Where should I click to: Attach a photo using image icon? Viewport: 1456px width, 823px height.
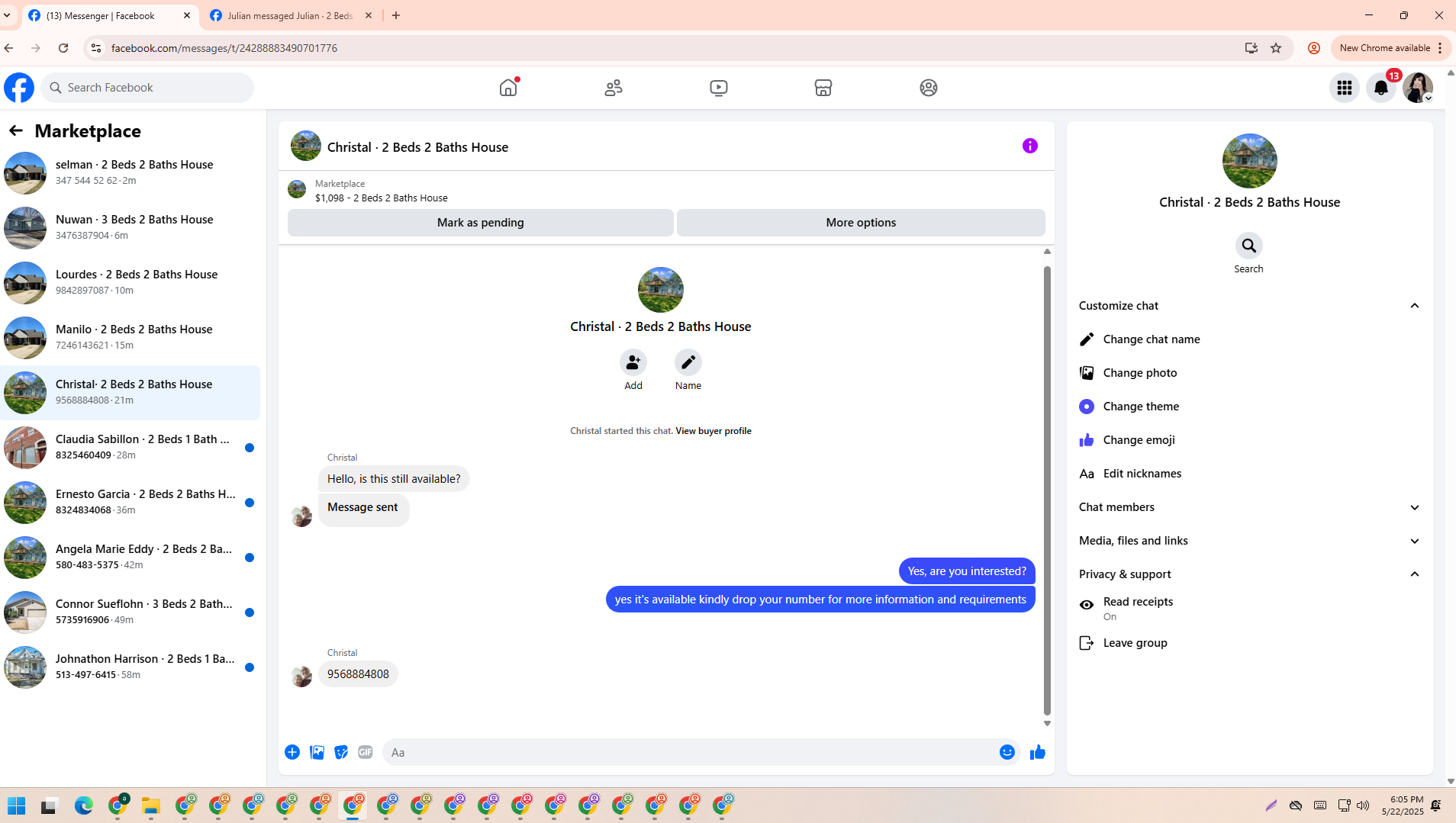tap(317, 752)
